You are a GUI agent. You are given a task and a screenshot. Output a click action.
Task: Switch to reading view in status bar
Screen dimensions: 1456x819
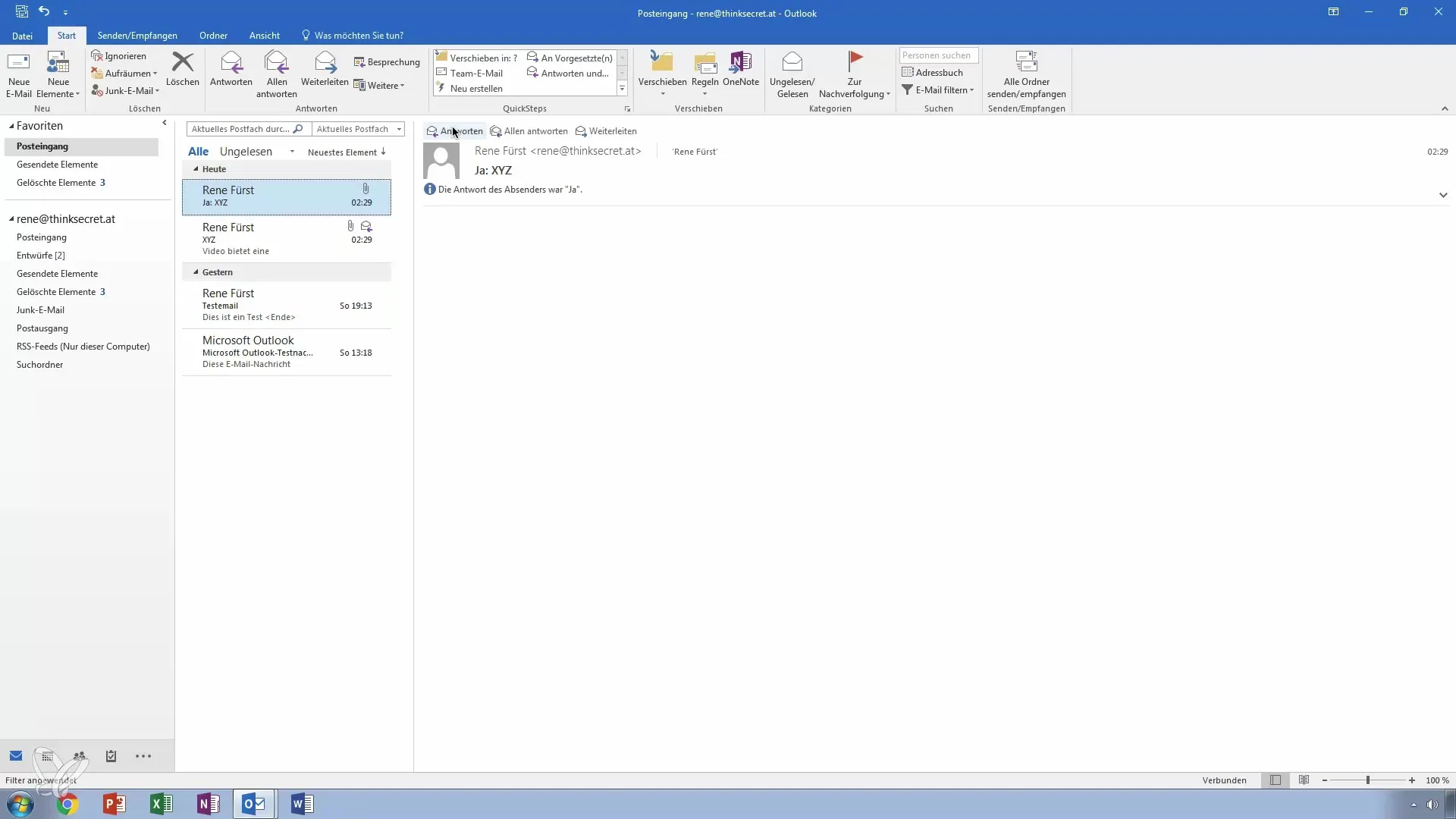[x=1304, y=780]
